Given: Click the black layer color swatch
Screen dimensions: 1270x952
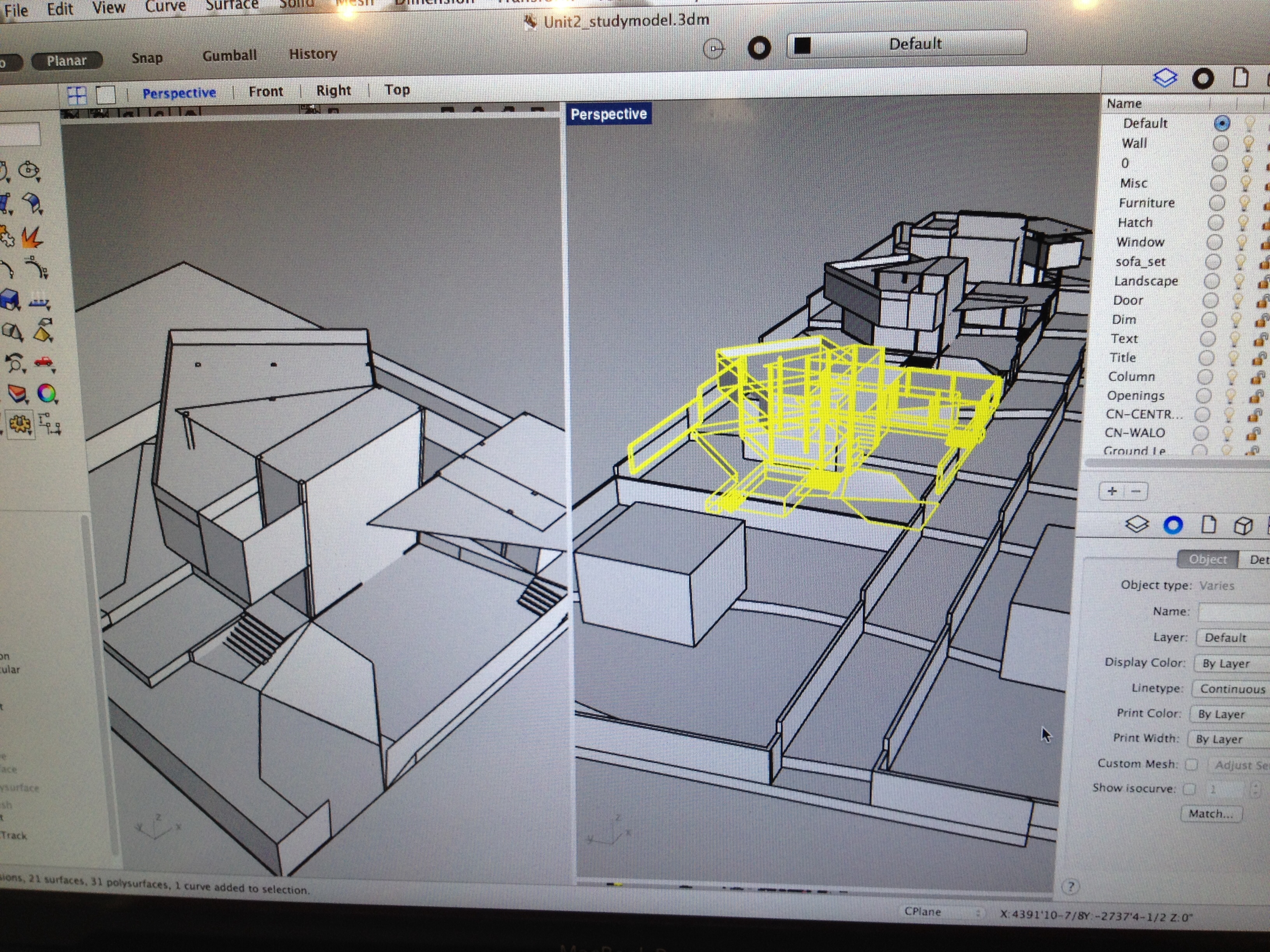Looking at the screenshot, I should tap(802, 45).
